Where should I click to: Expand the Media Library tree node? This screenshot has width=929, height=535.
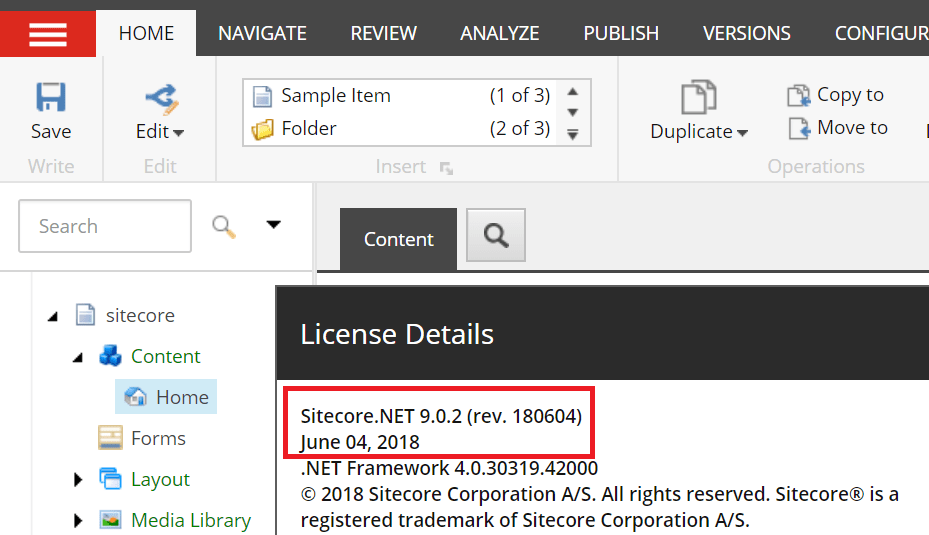(78, 521)
